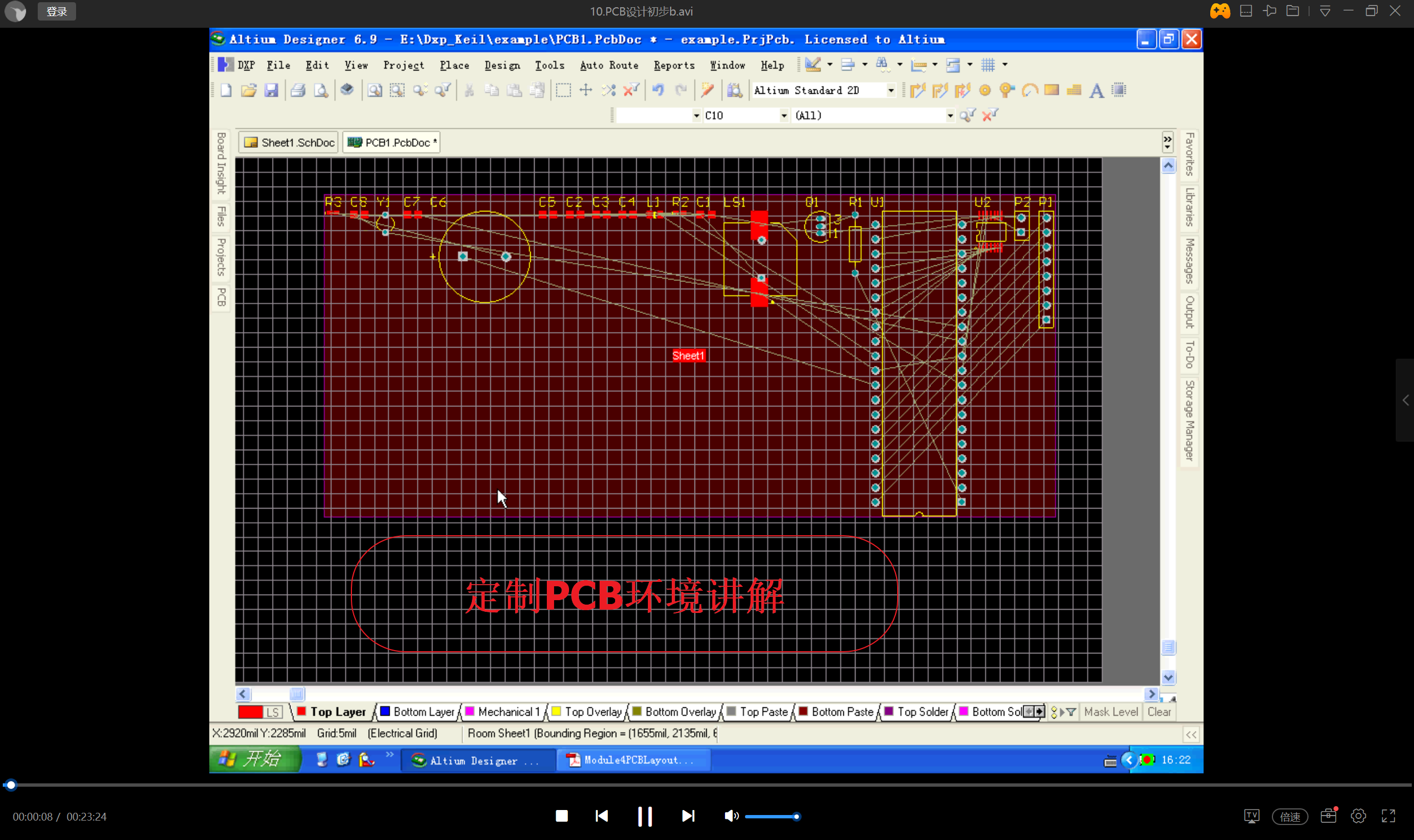
Task: Expand the Place Dimension dropdown arrow
Action: pos(935,64)
